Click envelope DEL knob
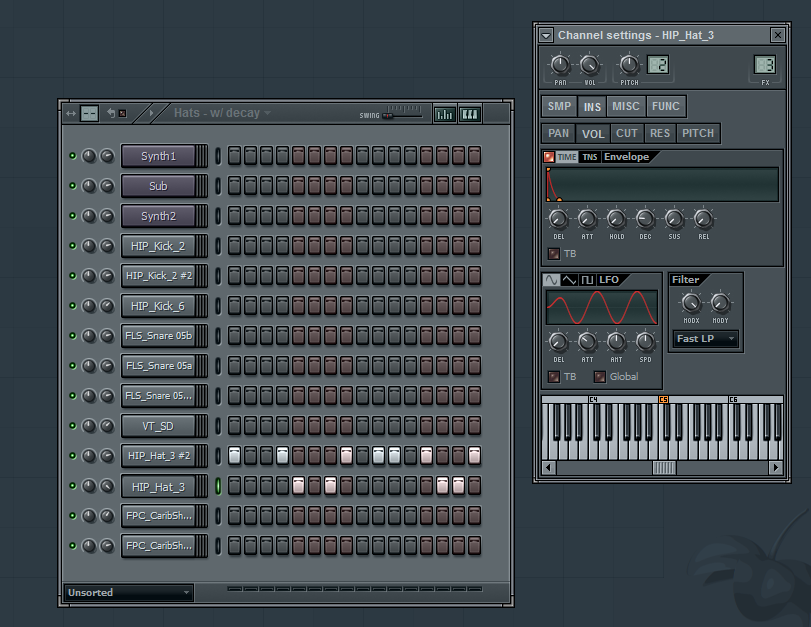811x627 pixels. pos(558,219)
